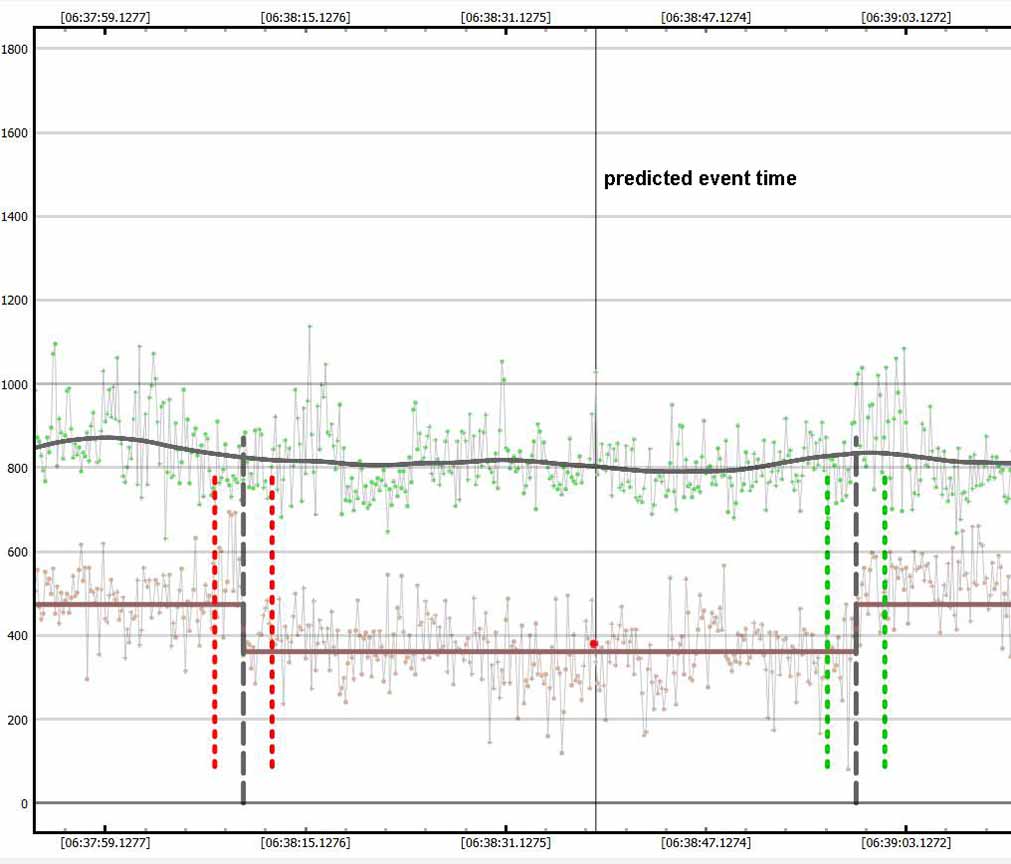Image resolution: width=1011 pixels, height=864 pixels.
Task: Click the 1800 y-axis label
Action: 16,49
